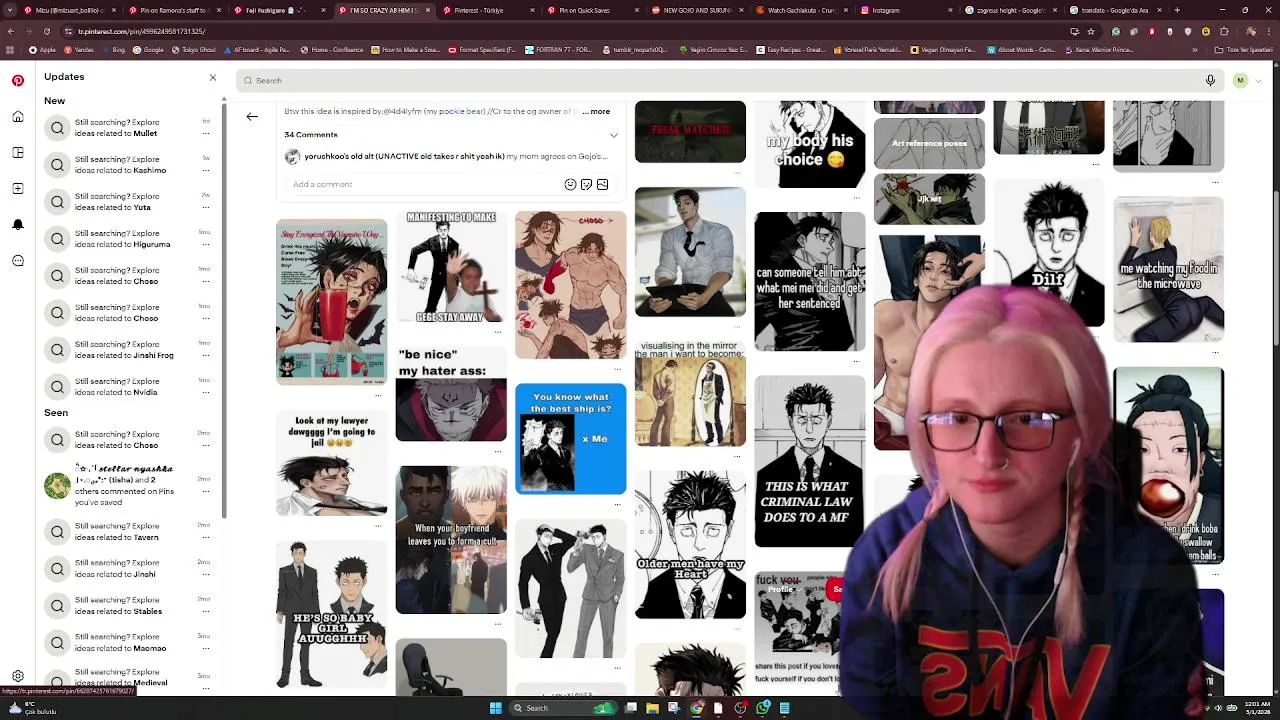Open emoji picker in the comment box
Viewport: 1280px width, 720px height.
[570, 184]
